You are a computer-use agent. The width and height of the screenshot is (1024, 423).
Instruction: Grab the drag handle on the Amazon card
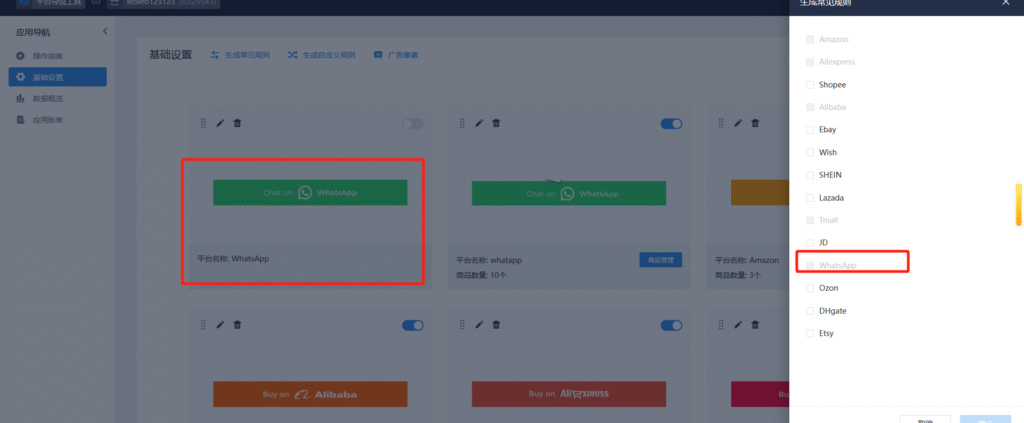(722, 123)
